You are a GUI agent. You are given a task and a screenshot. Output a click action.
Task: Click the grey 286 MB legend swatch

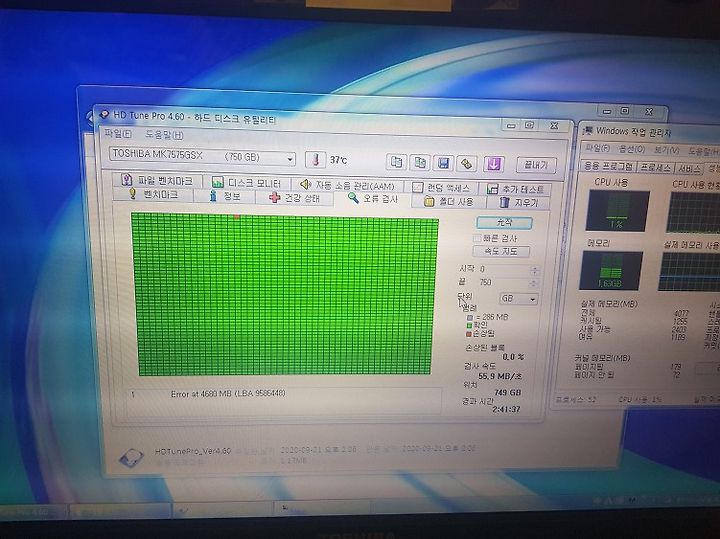470,317
